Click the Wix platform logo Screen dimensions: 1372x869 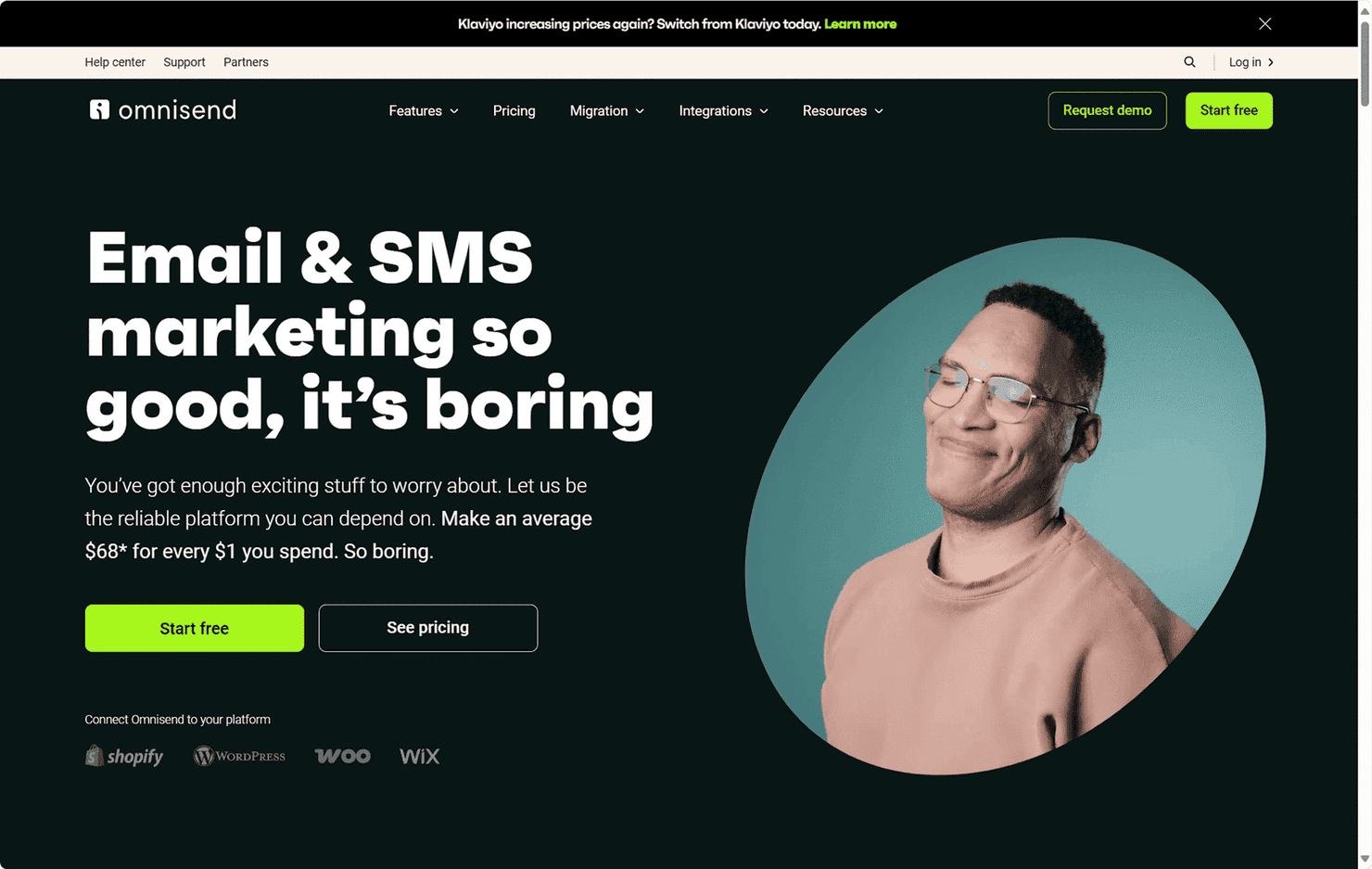(x=419, y=756)
